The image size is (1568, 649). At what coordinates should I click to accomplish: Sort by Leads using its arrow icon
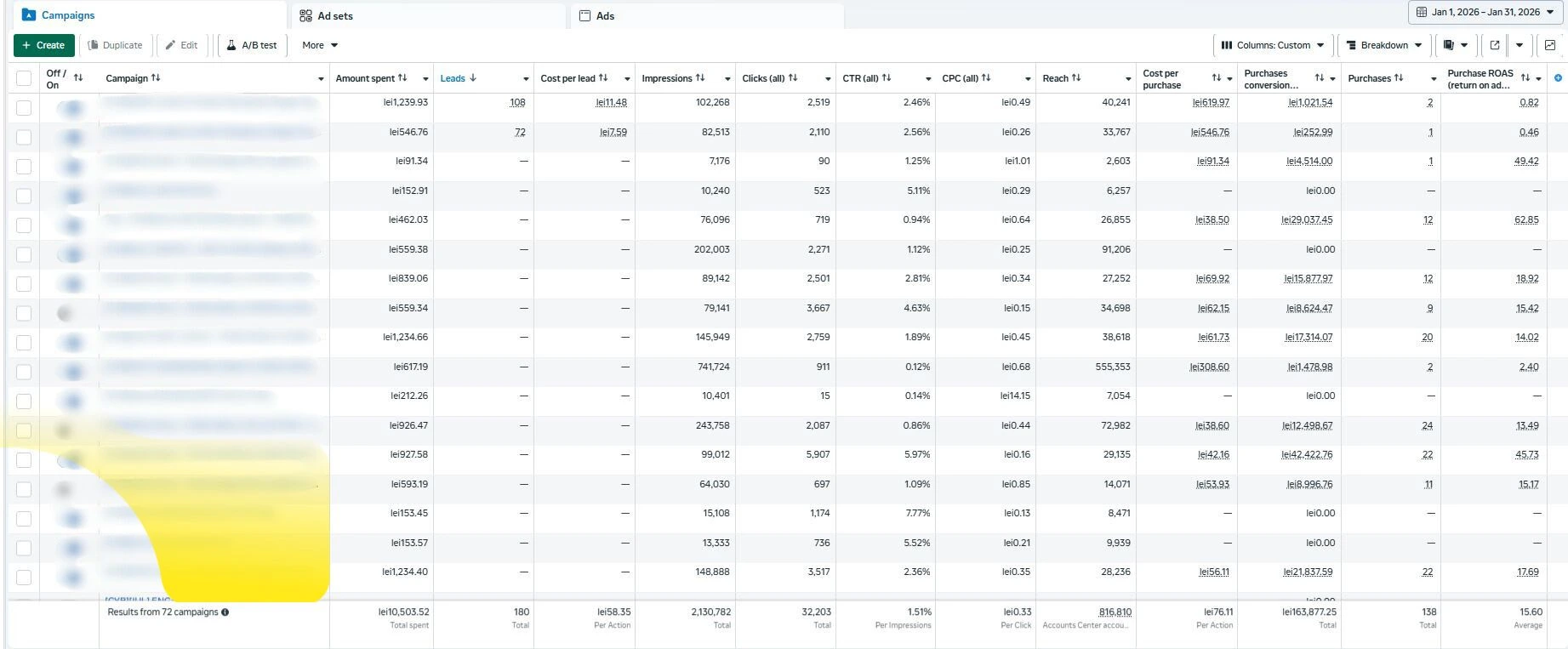473,78
